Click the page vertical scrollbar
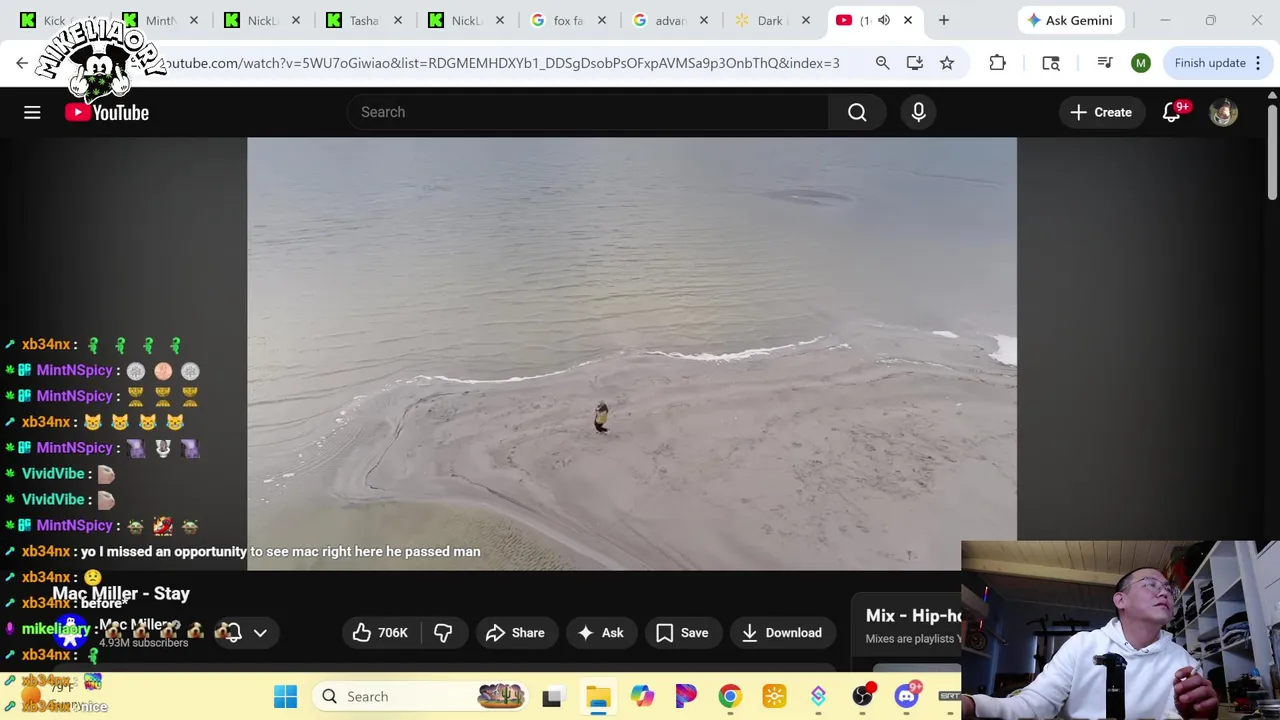The image size is (1280, 720). [x=1272, y=155]
